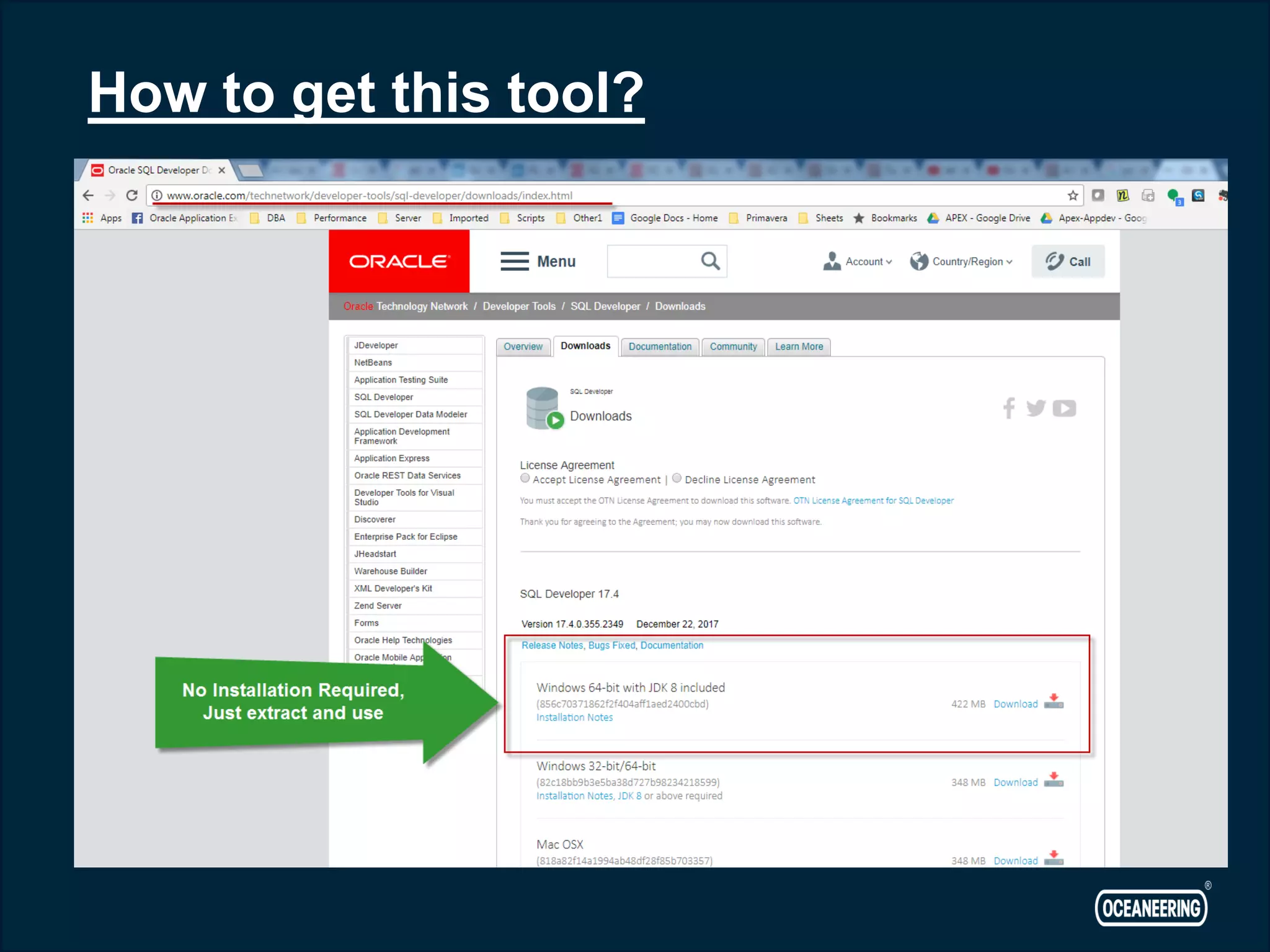Open Oracle REST Data Services sidebar item
Image resolution: width=1270 pixels, height=952 pixels.
coord(415,475)
